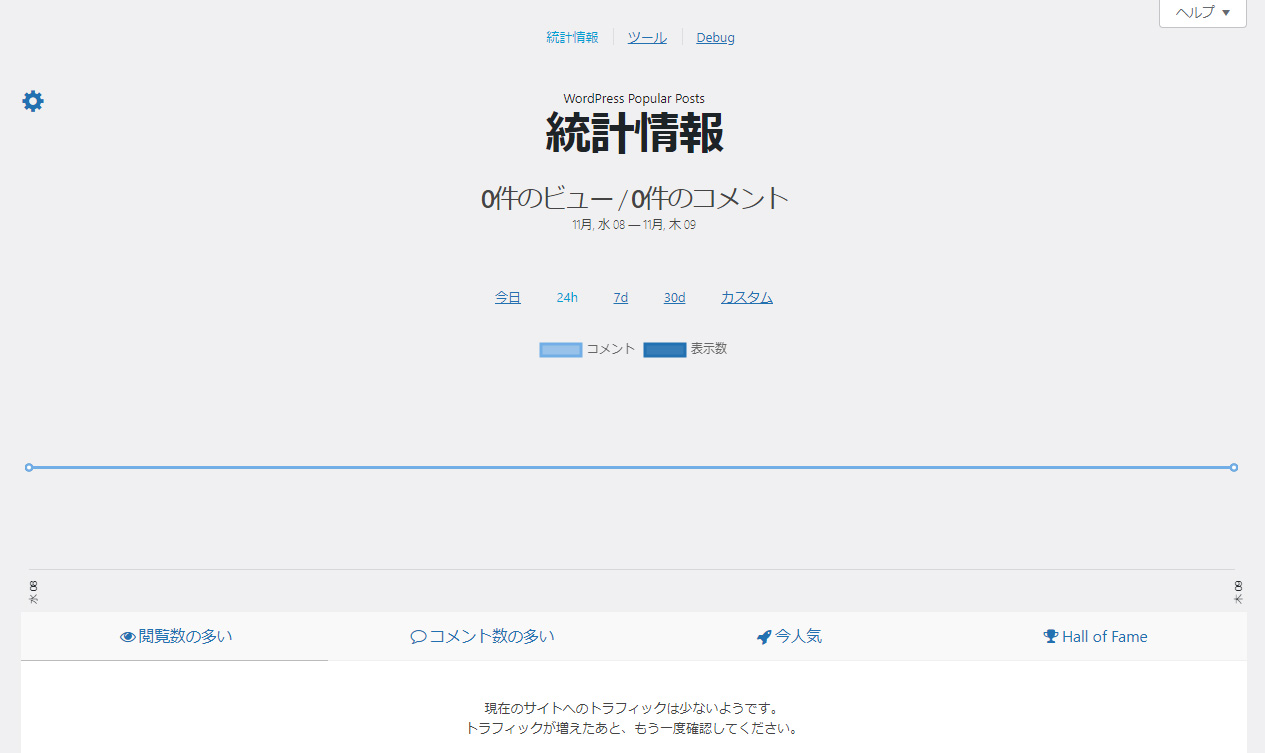Screen dimensions: 1265x753
Task: Click the date range text 11月, 水 08 — 11月, 木 09
Action: tap(634, 225)
